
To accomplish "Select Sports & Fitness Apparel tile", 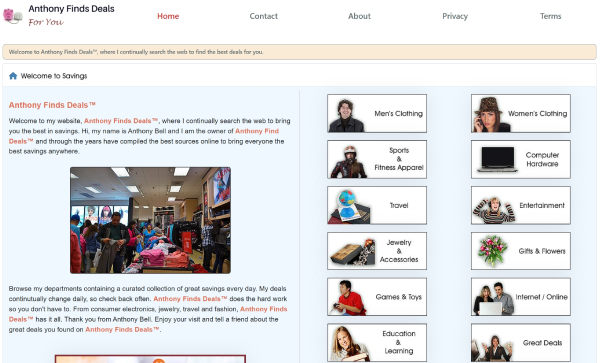I will point(377,159).
